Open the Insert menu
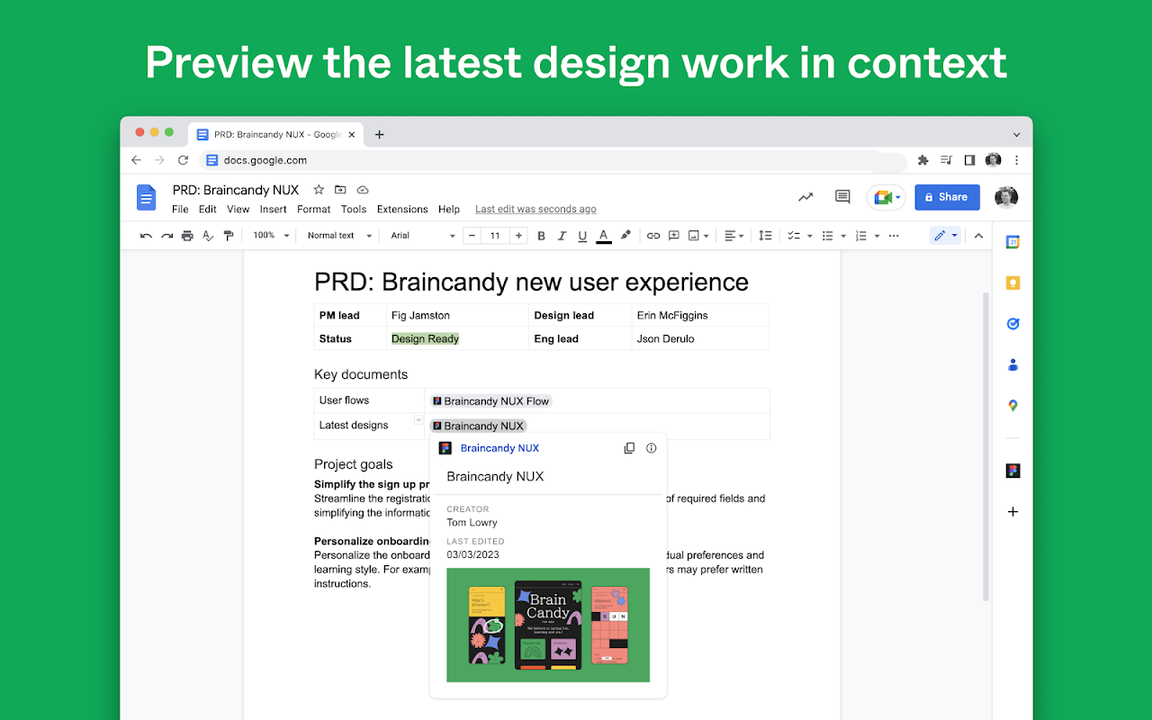1152x720 pixels. point(273,209)
